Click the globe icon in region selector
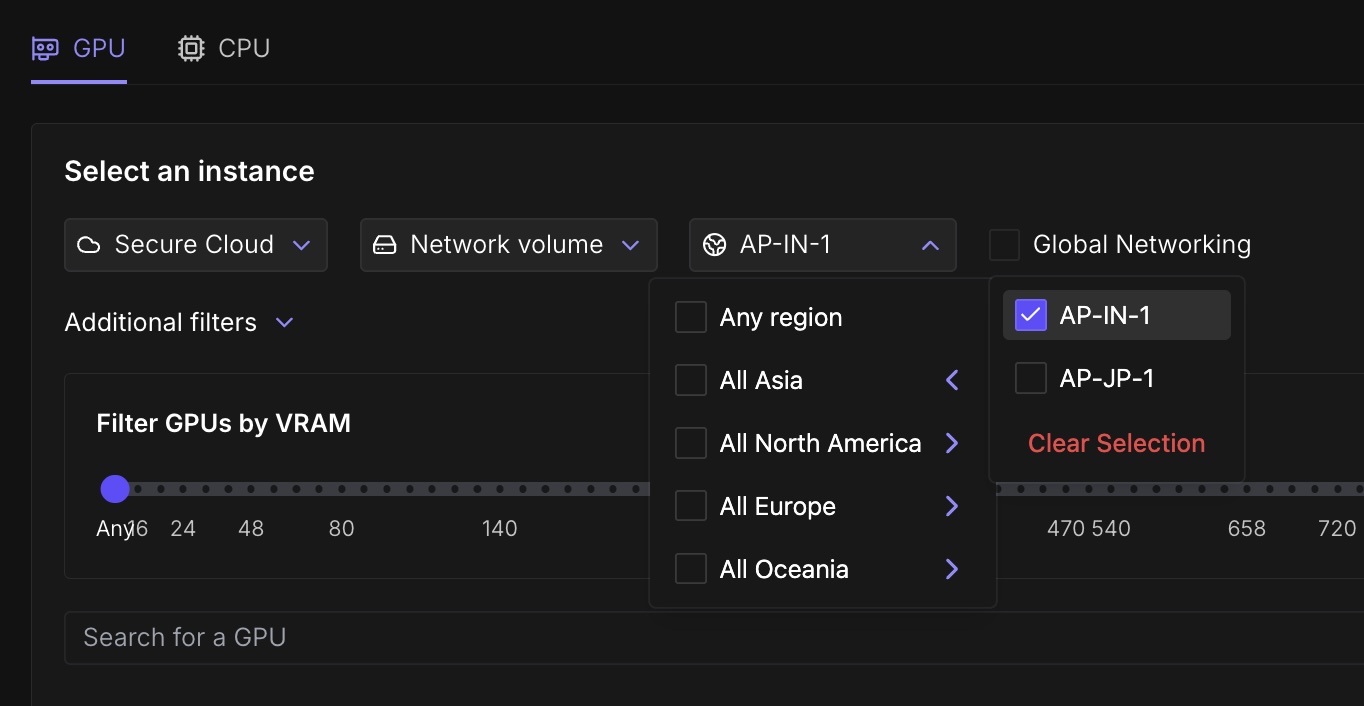Image resolution: width=1364 pixels, height=706 pixels. 714,245
